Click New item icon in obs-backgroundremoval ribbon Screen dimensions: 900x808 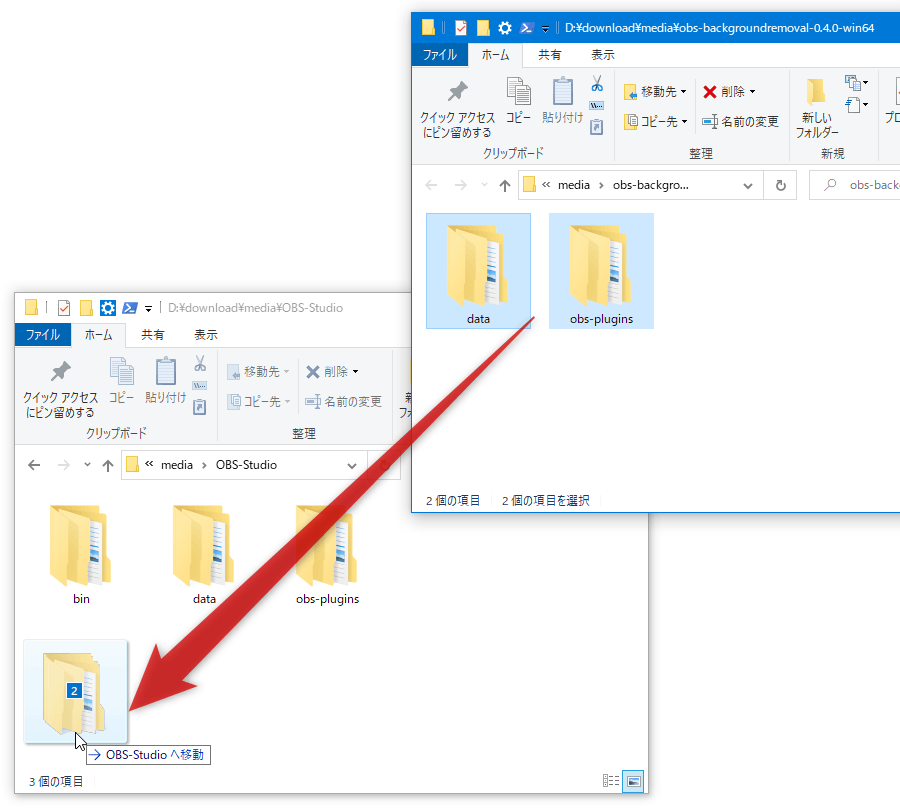(x=856, y=83)
